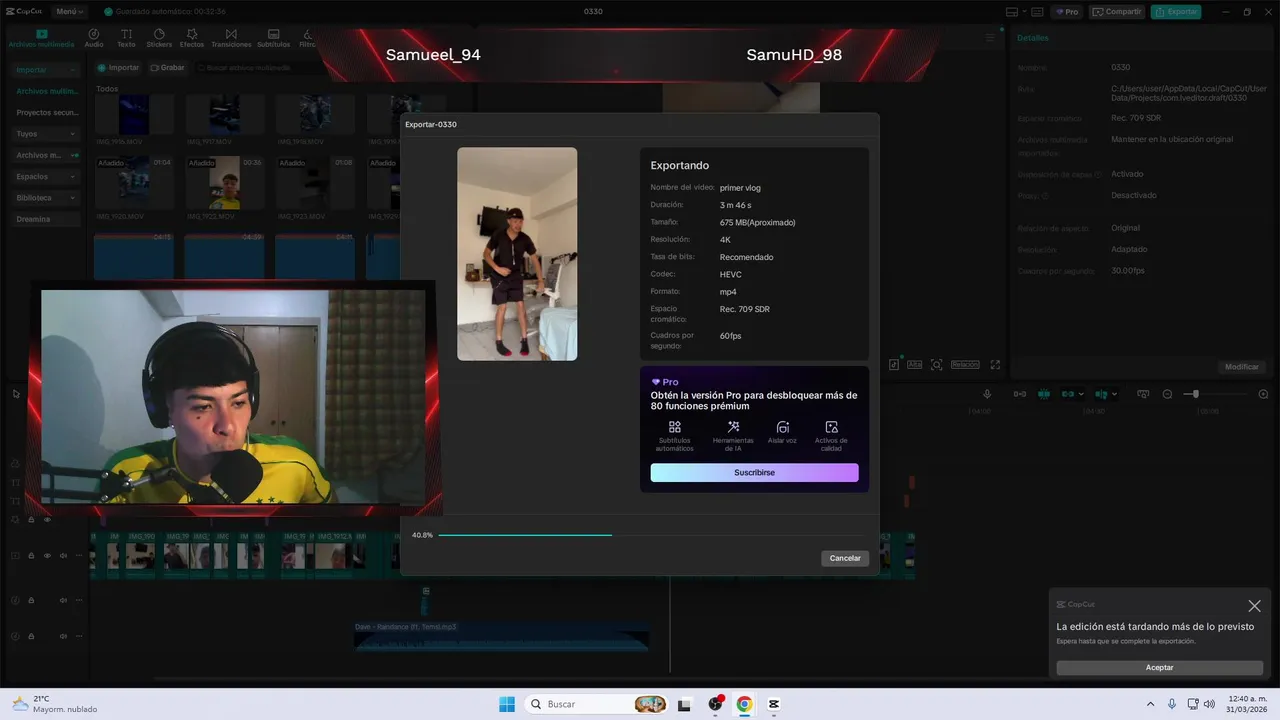Open the Menú dropdown in title bar

70,12
